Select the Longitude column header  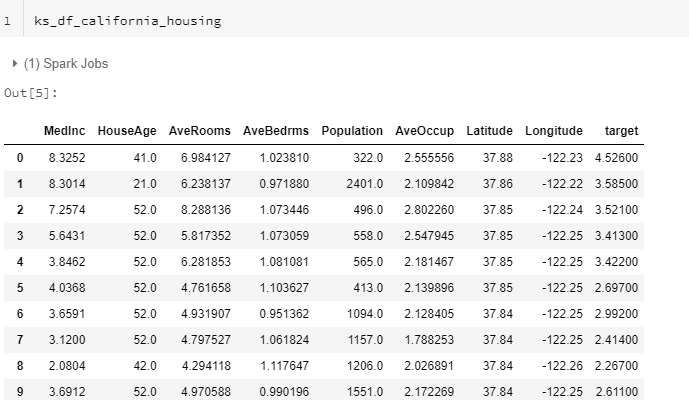(554, 131)
